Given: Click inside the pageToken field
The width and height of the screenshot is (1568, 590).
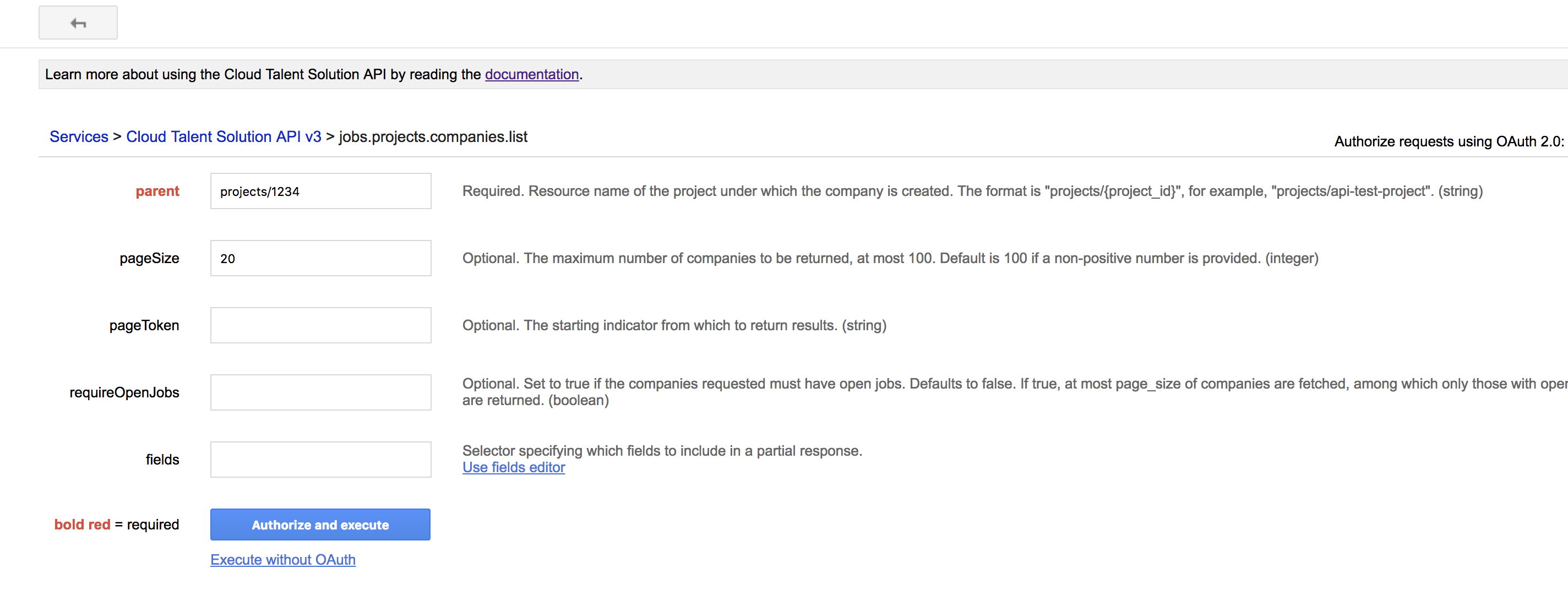Looking at the screenshot, I should coord(320,325).
